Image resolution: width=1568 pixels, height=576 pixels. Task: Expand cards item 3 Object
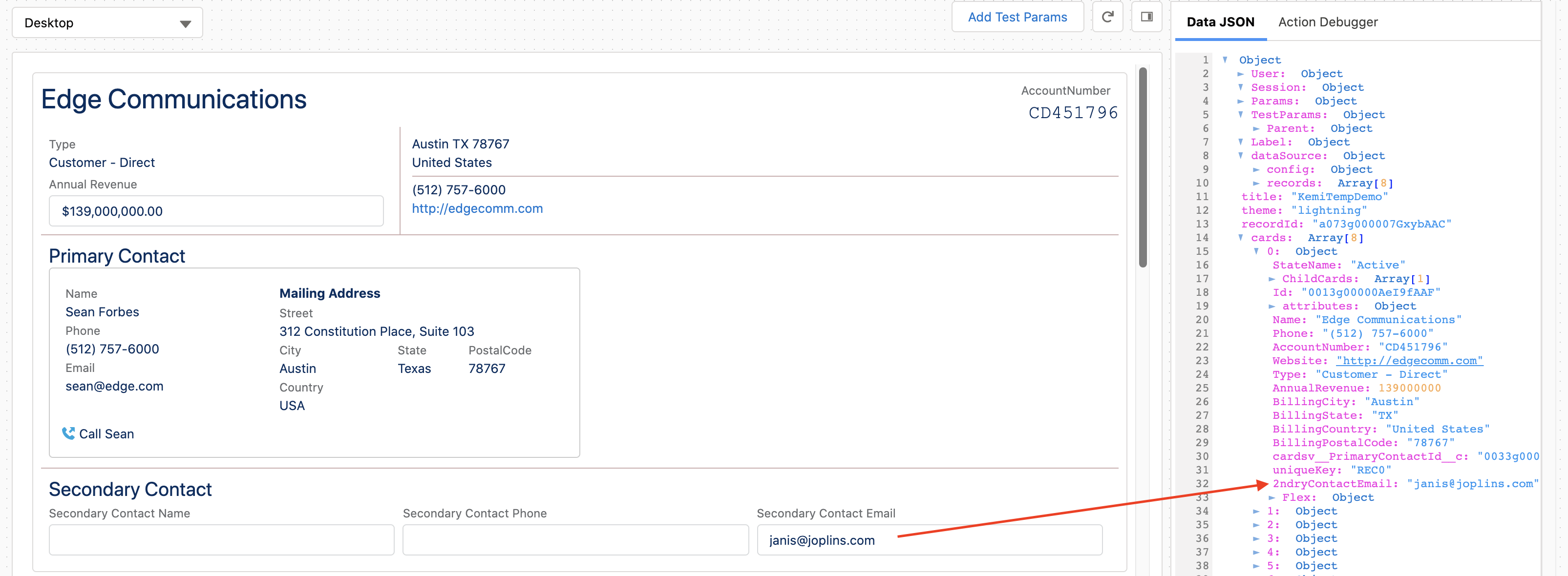(x=1256, y=538)
